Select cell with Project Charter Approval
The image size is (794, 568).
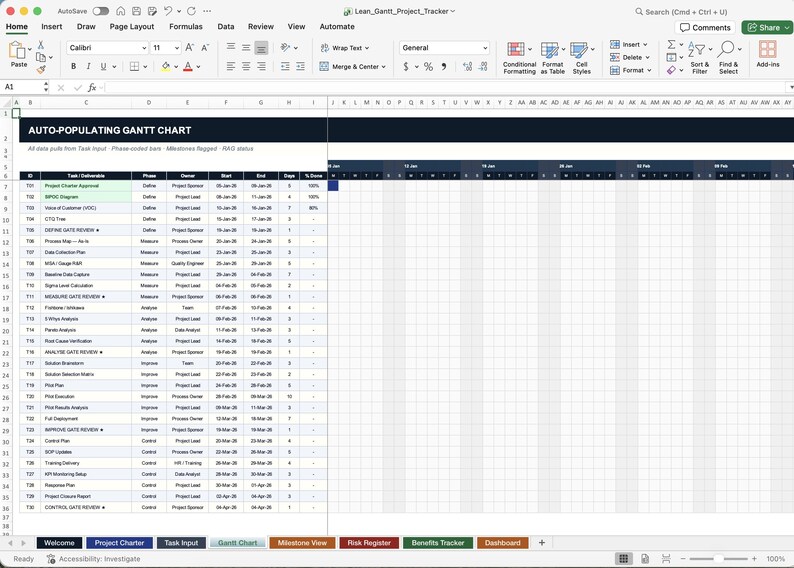[86, 186]
